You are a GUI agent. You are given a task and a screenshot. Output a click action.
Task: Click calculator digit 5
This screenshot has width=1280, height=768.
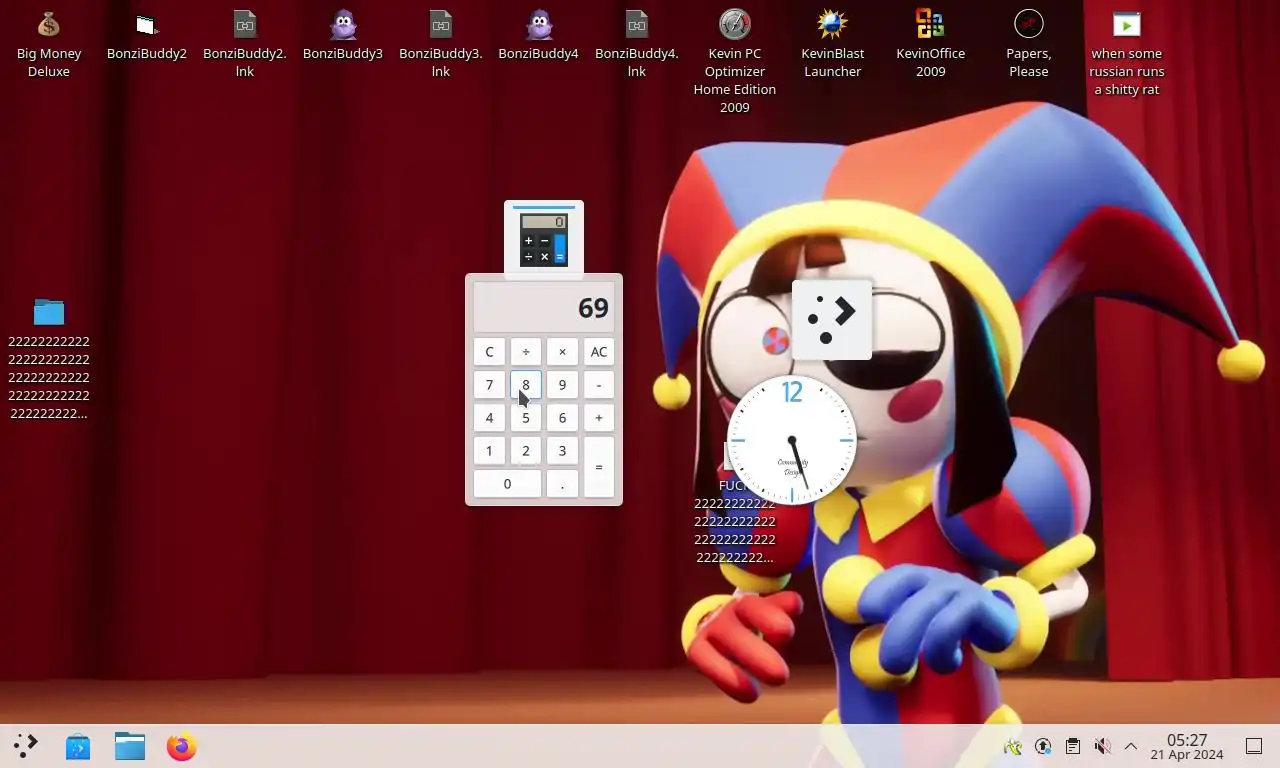click(x=526, y=418)
